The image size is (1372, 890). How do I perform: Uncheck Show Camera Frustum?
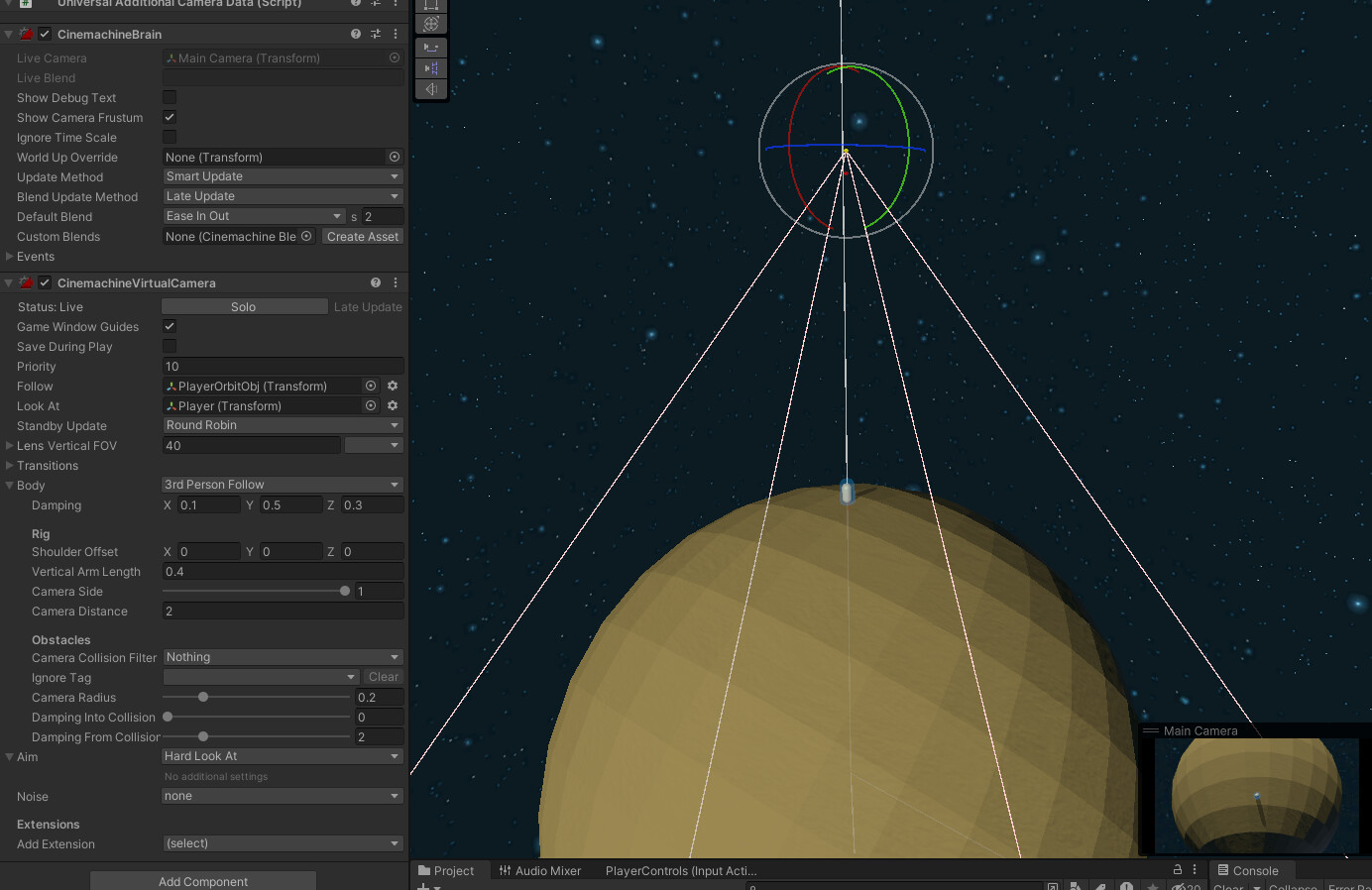[x=170, y=117]
